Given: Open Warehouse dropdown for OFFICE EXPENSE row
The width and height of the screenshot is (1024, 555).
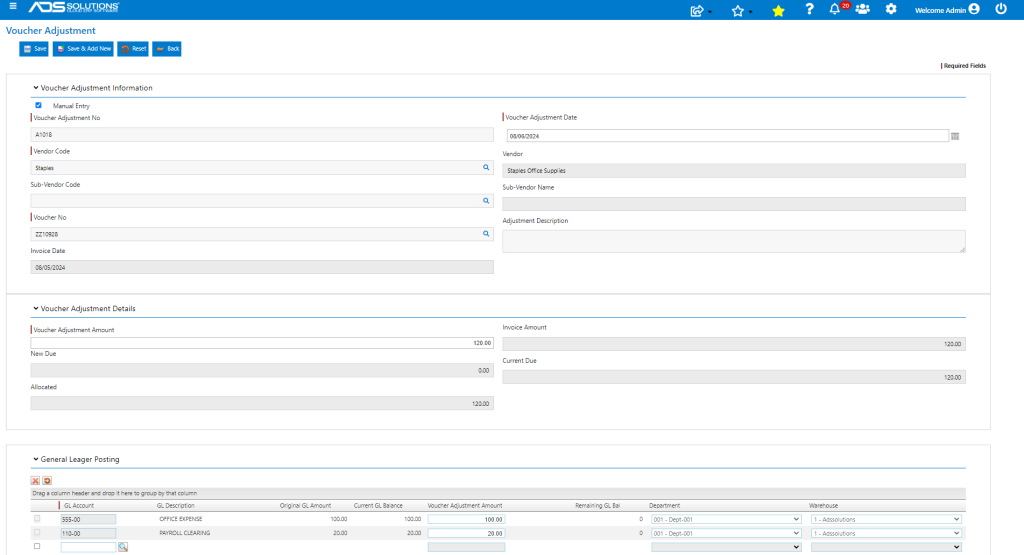Looking at the screenshot, I should tap(886, 520).
